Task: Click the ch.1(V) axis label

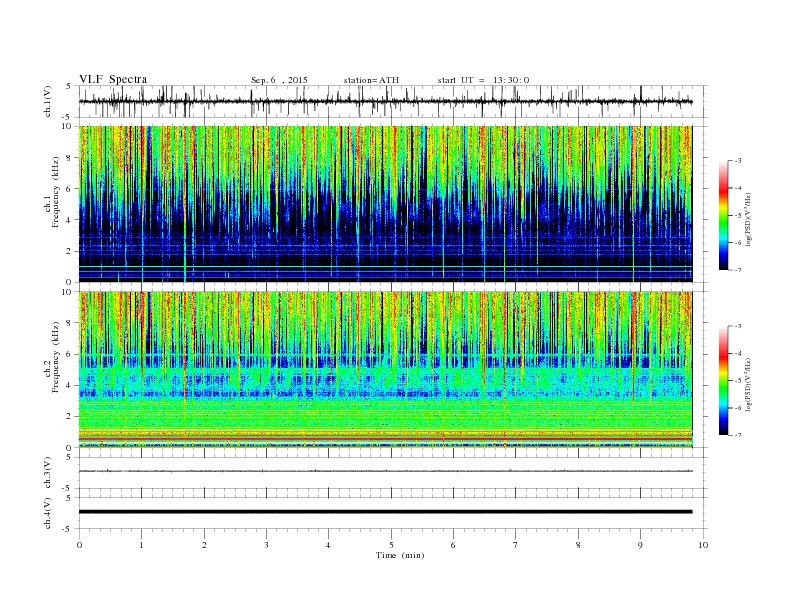Action: 47,101
